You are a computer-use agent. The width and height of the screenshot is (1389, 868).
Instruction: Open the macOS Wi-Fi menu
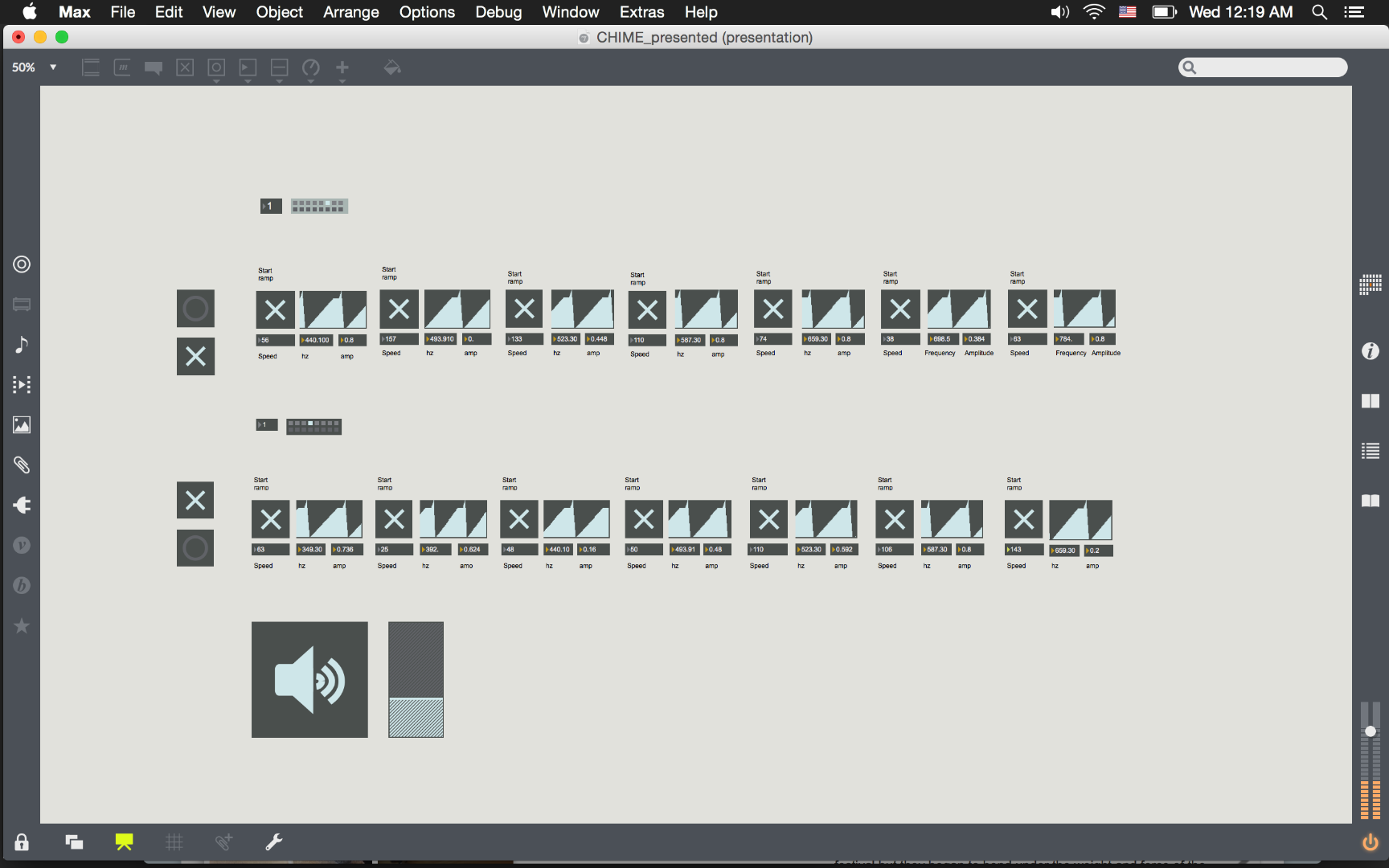point(1094,12)
